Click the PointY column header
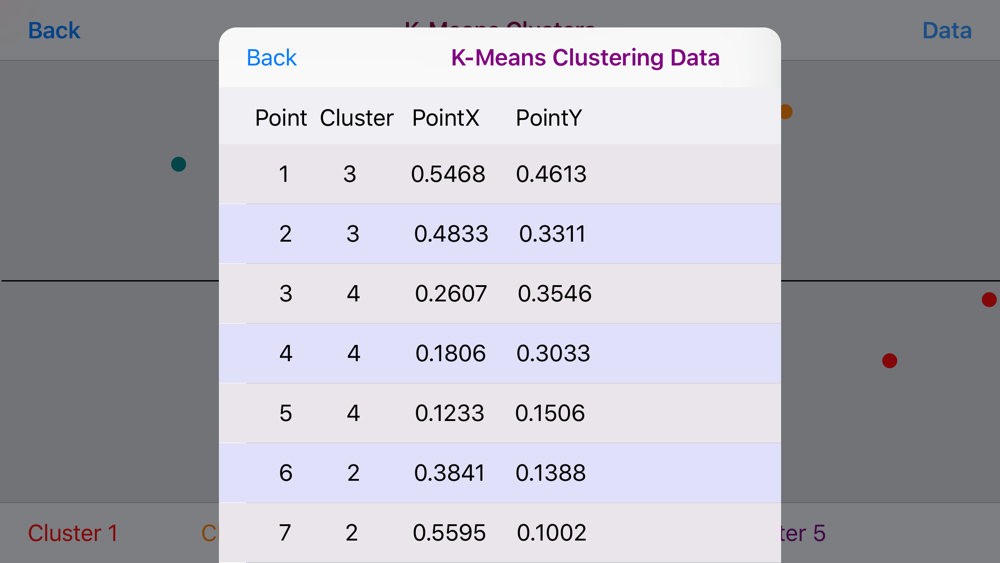 click(548, 118)
